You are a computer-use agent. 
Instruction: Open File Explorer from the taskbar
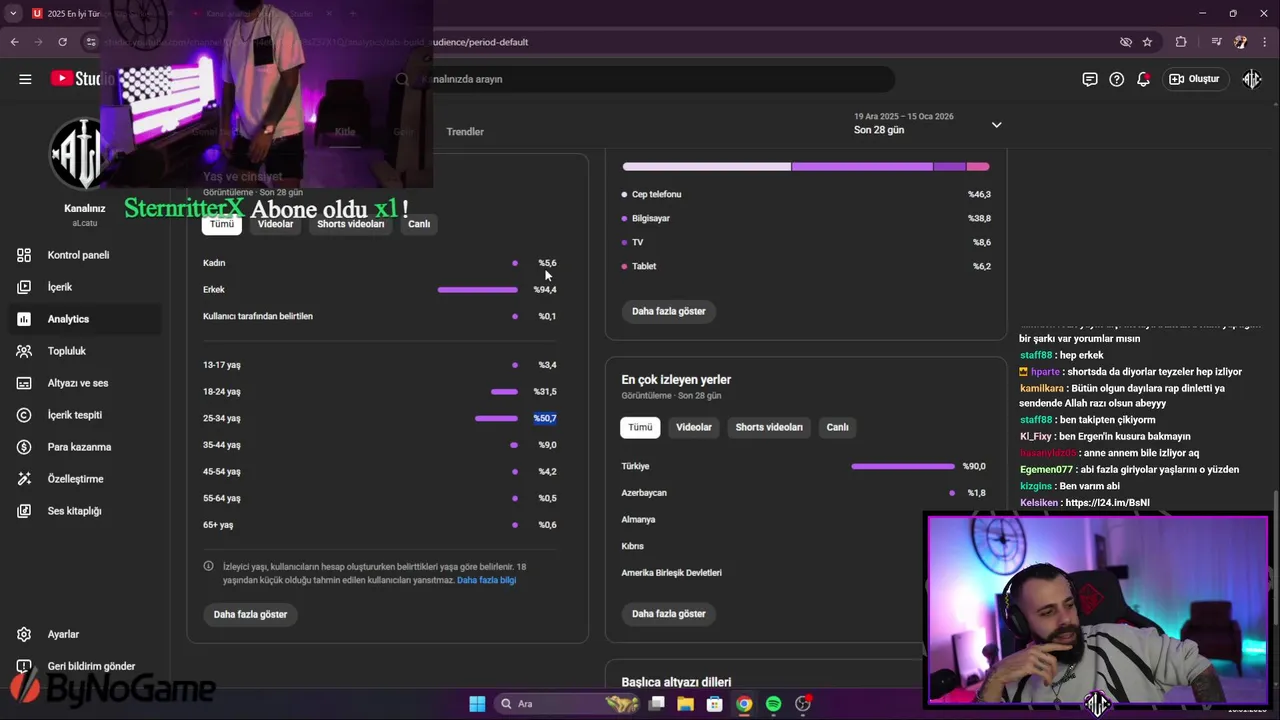click(685, 704)
